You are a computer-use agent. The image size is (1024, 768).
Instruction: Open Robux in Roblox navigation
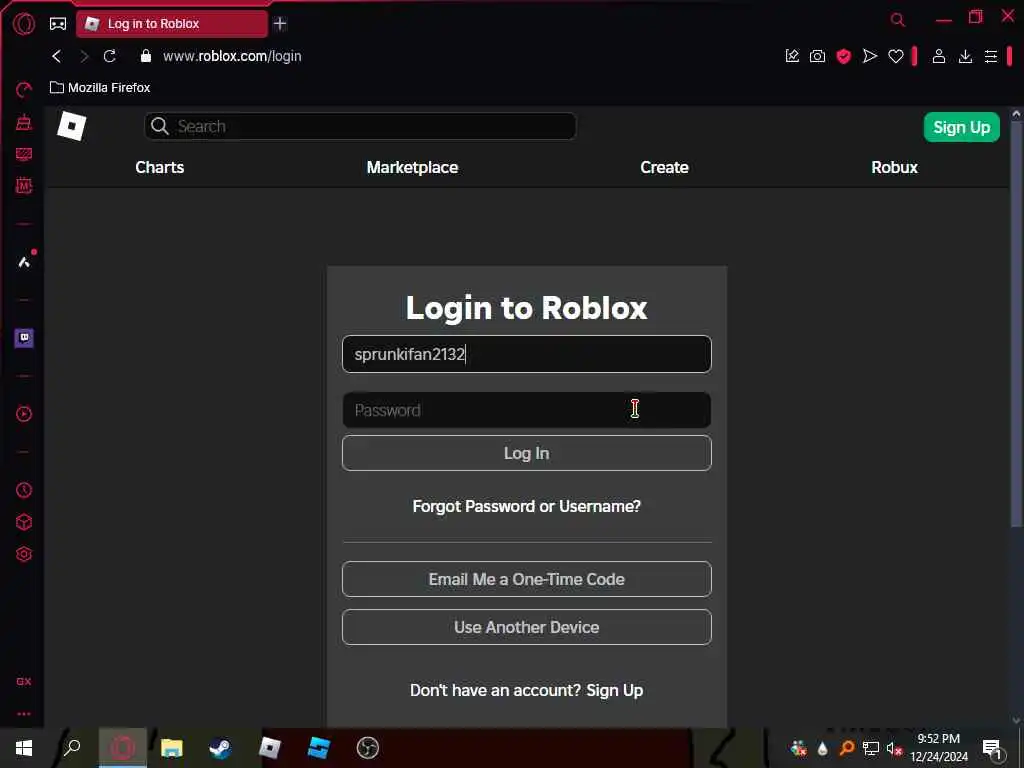click(894, 167)
